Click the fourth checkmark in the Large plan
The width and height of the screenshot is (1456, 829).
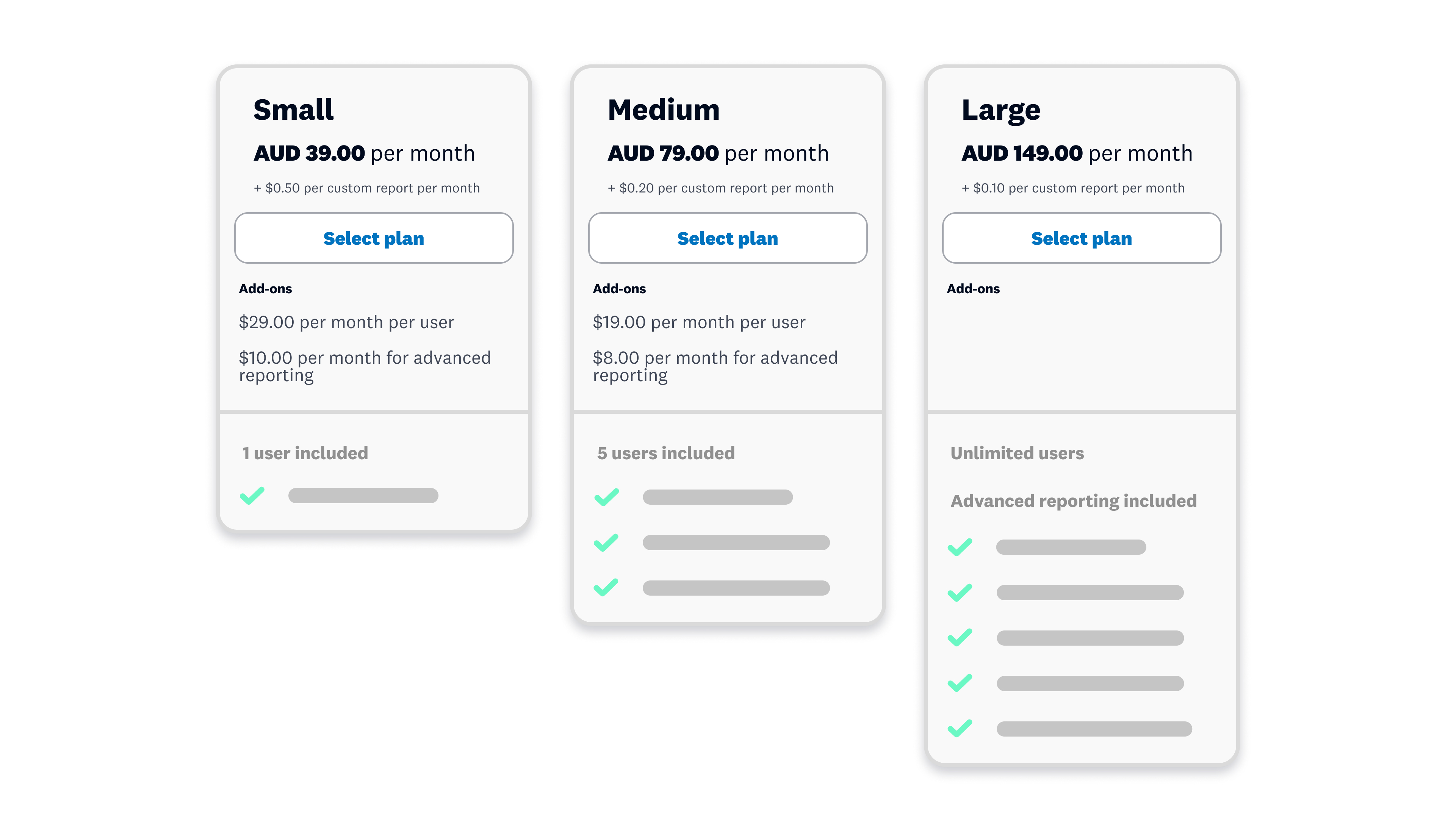(x=960, y=683)
